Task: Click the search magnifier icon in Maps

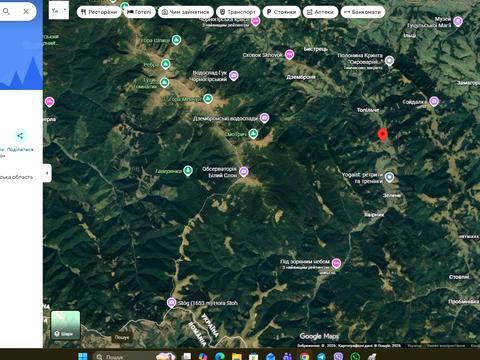Action: (x=6, y=12)
